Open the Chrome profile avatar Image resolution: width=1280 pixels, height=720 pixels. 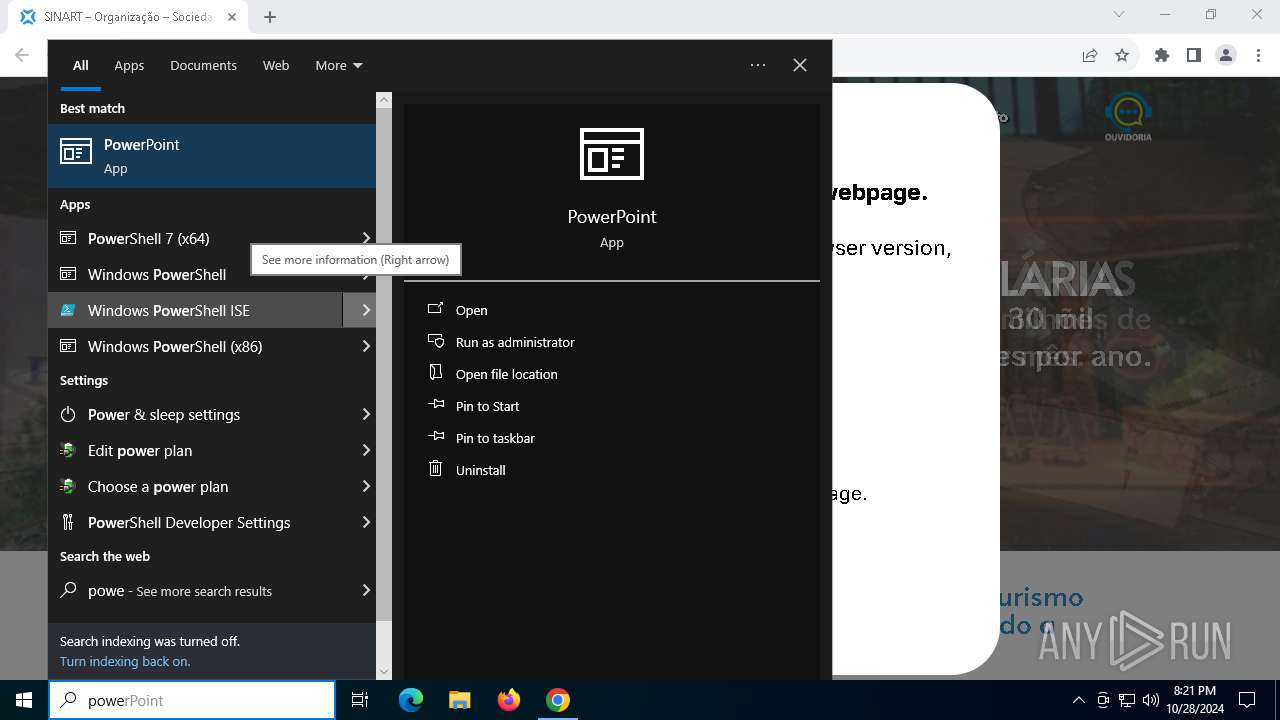(1226, 55)
